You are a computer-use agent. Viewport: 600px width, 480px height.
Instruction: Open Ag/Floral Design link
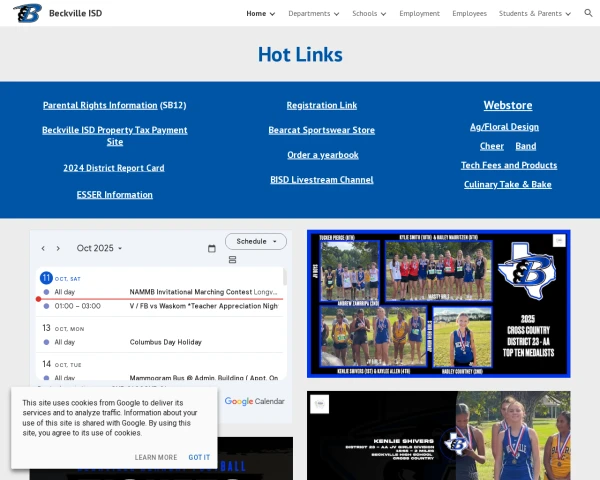pos(504,127)
